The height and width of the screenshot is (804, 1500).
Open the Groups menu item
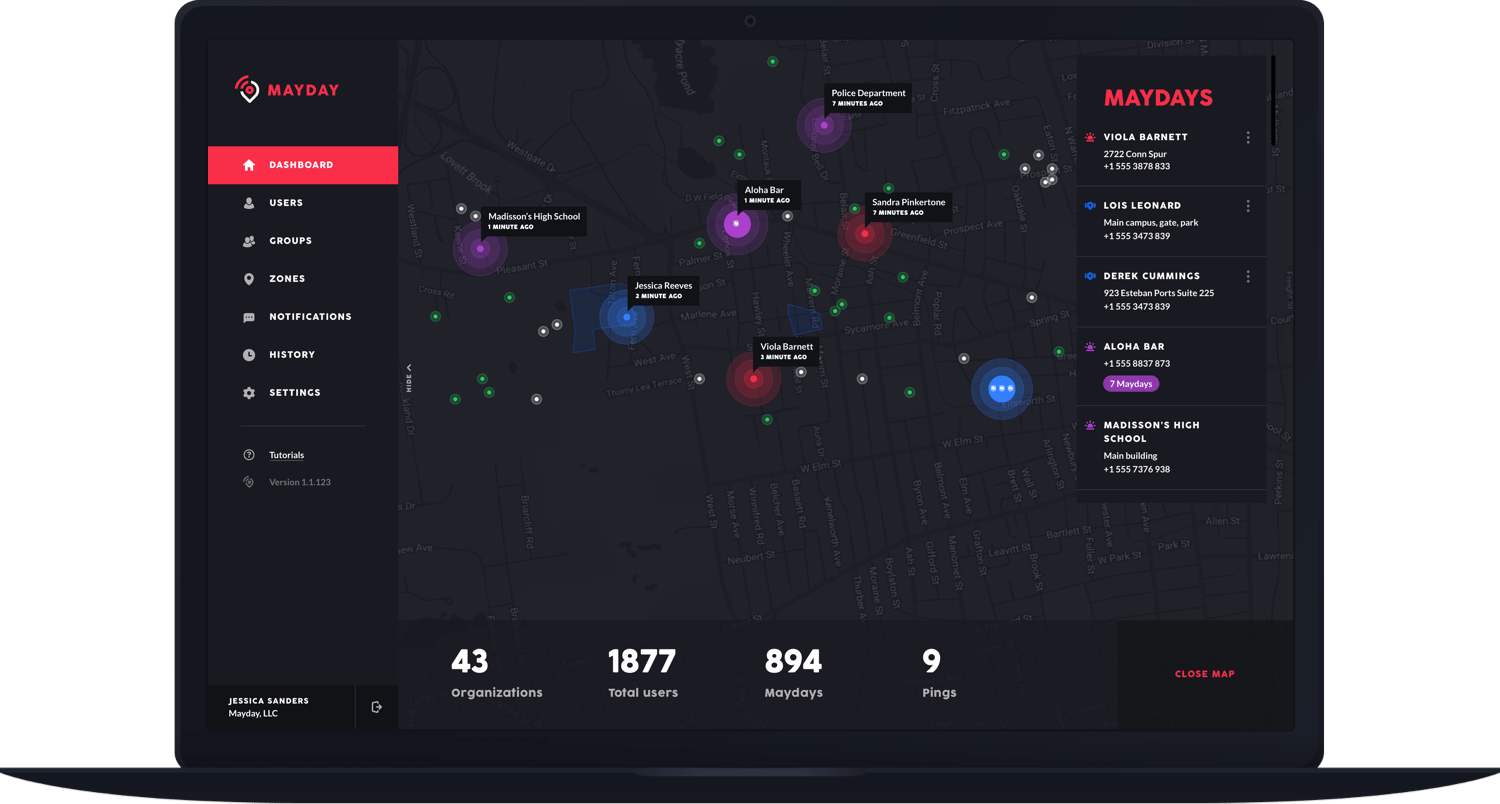pyautogui.click(x=290, y=241)
